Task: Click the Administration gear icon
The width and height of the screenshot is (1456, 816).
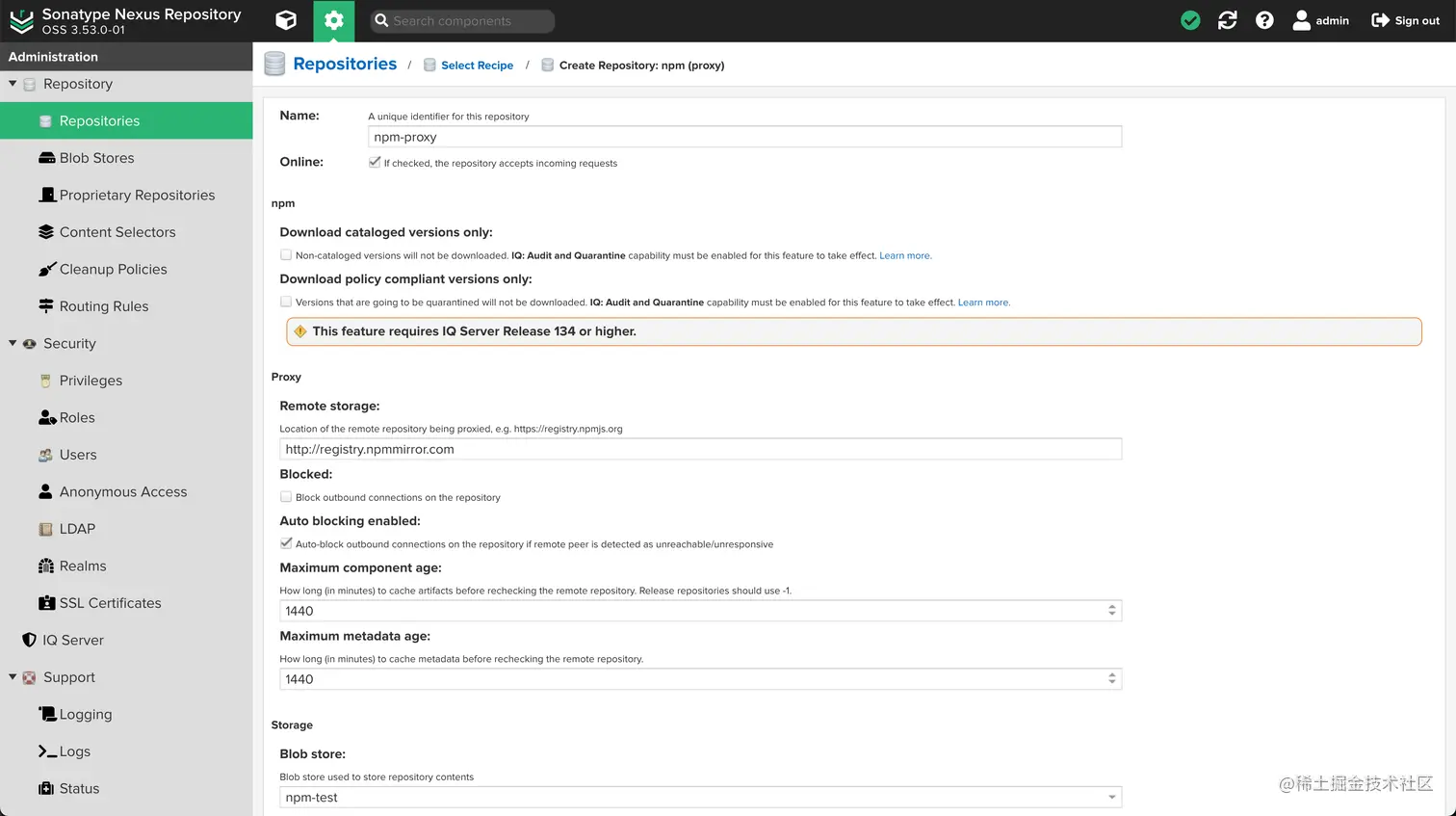Action: click(x=334, y=20)
